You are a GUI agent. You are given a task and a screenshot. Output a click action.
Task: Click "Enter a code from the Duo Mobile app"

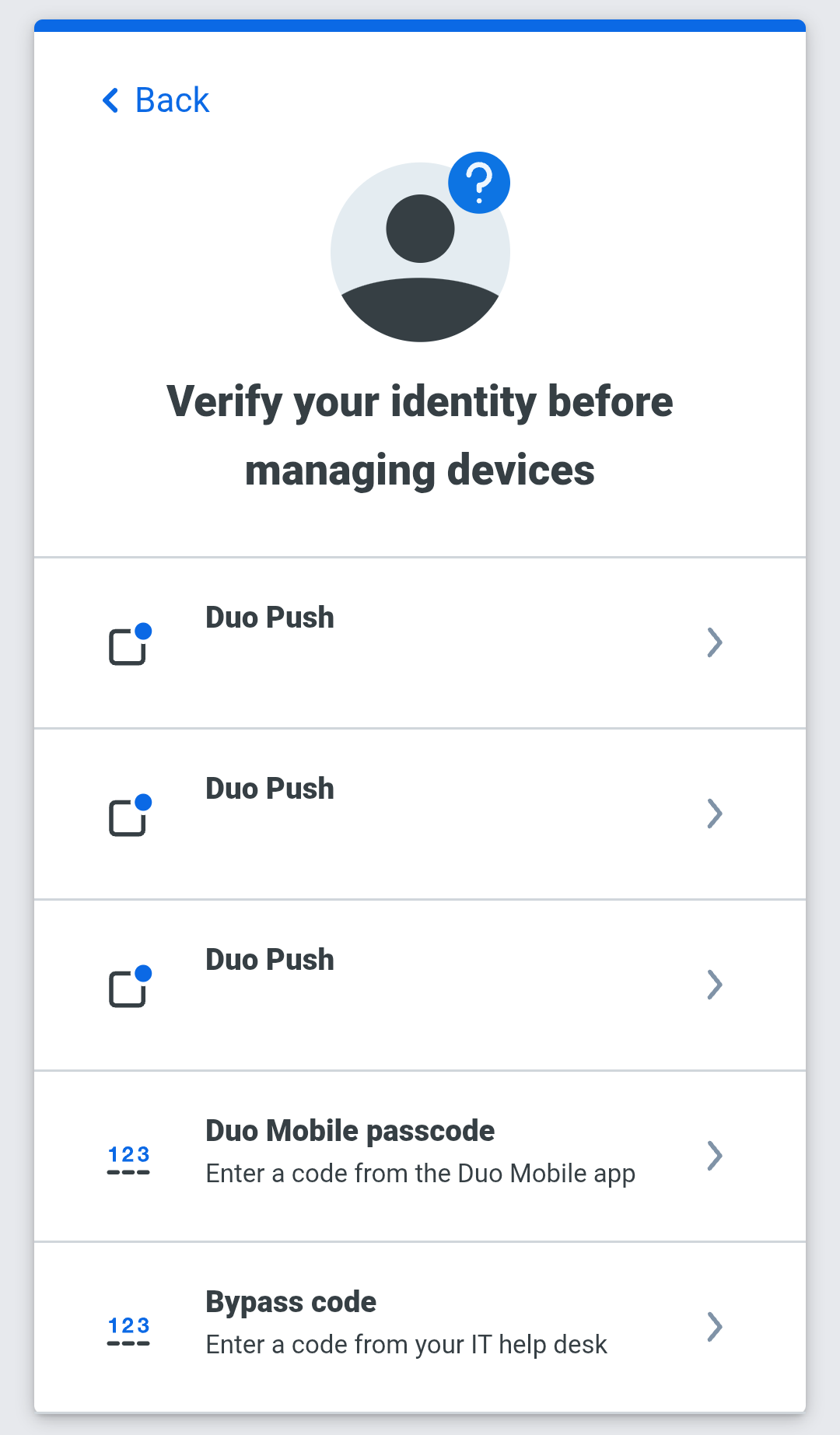[x=420, y=1174]
